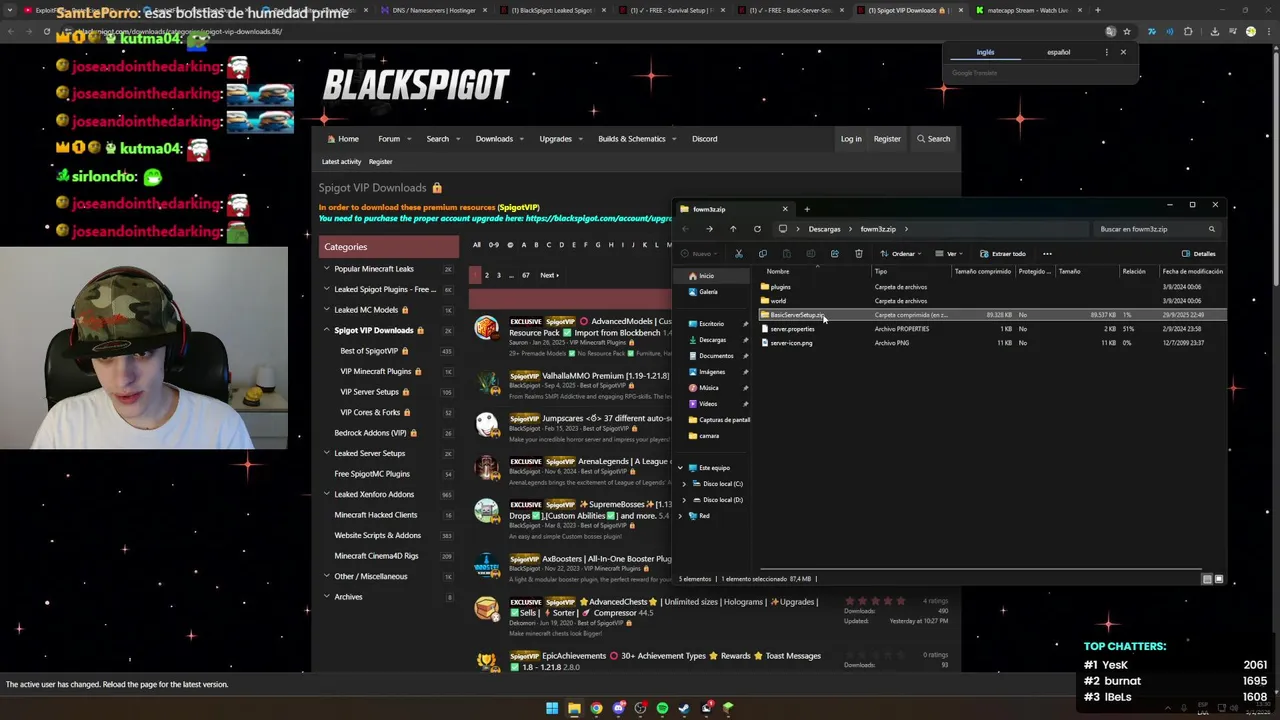The height and width of the screenshot is (720, 1280).
Task: Click Extraer todo in Explorer toolbar
Action: tap(1003, 254)
